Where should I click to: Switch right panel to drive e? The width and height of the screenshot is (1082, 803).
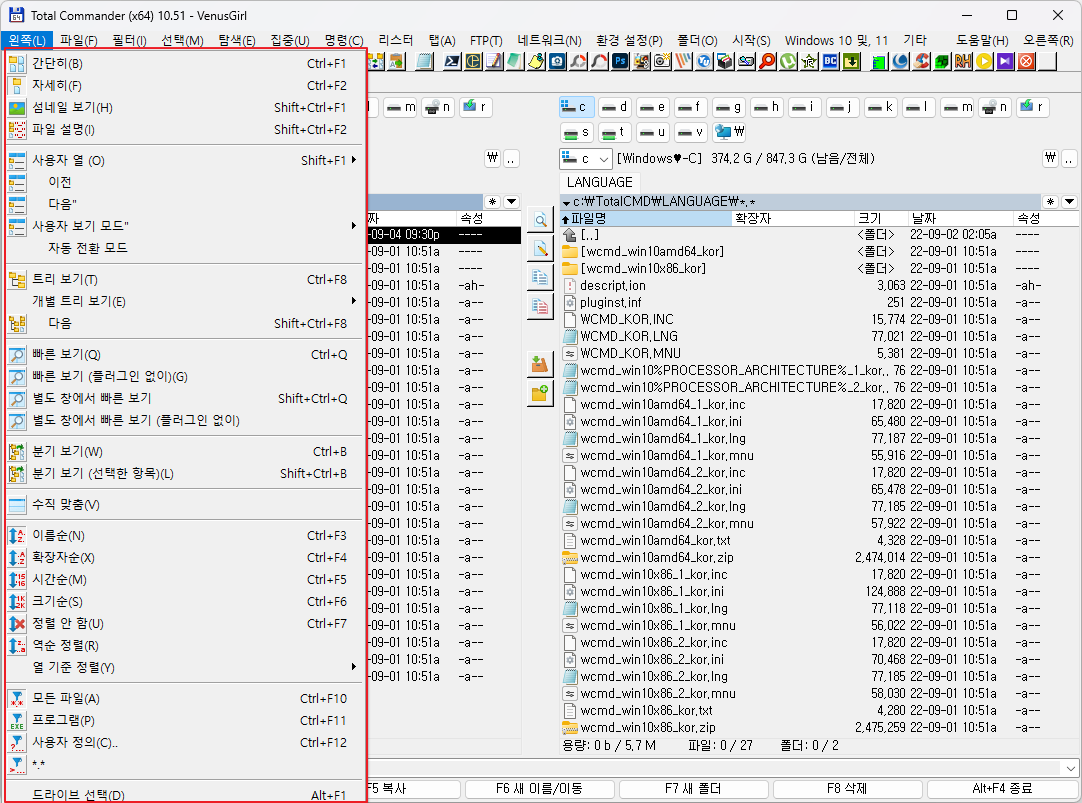(652, 107)
